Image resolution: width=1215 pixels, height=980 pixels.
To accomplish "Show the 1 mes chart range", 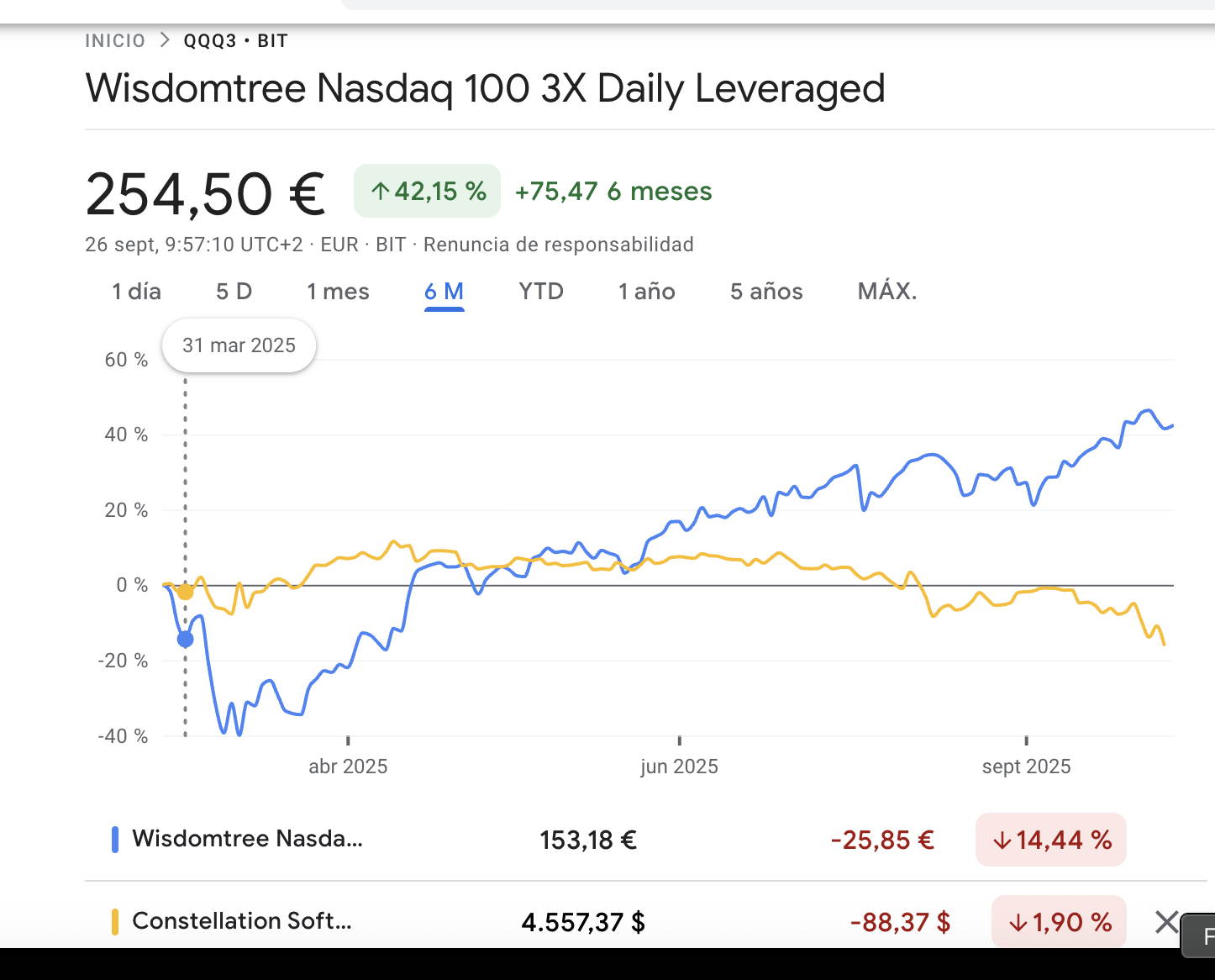I will pos(338,292).
